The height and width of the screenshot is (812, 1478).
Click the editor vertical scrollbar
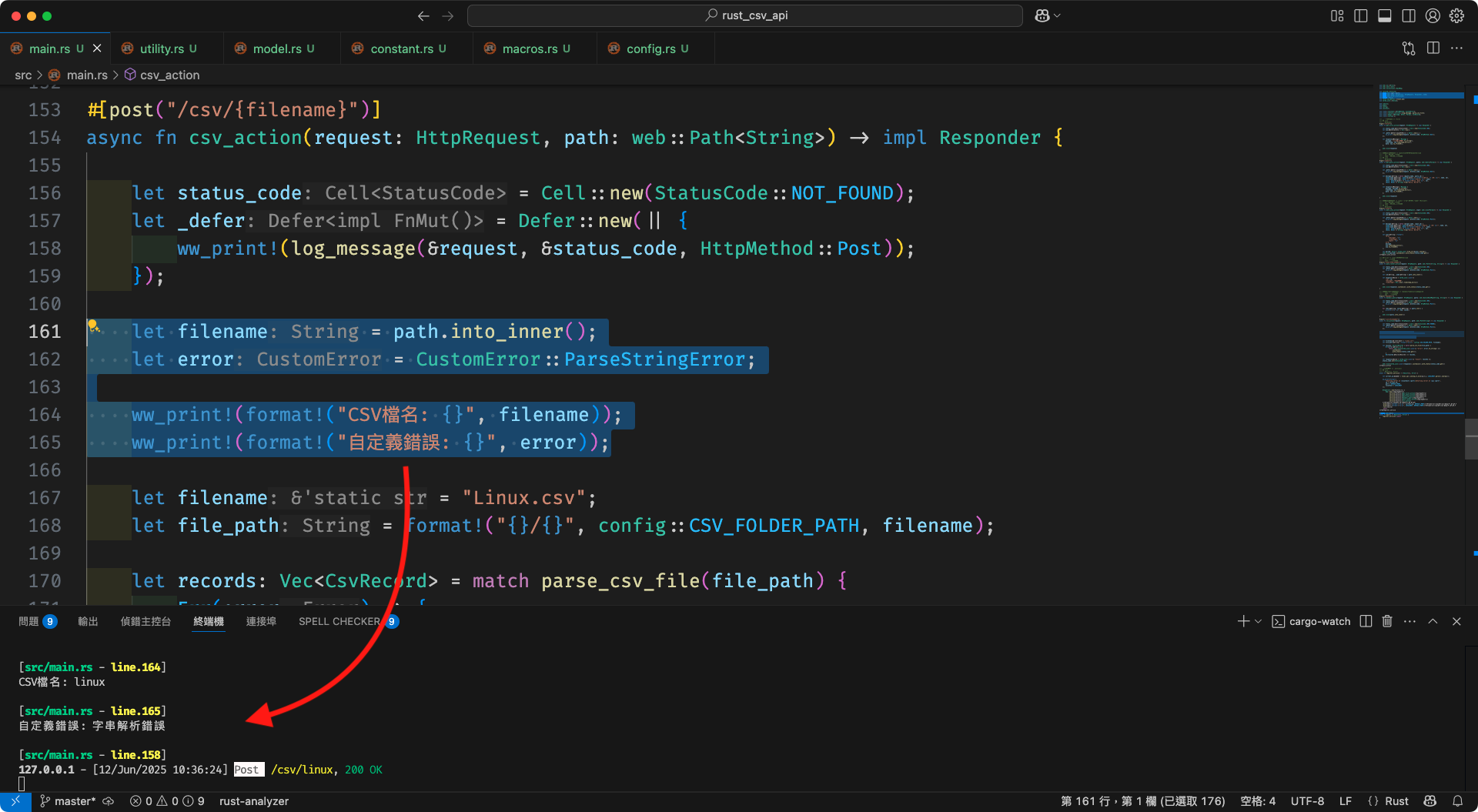(x=1471, y=438)
